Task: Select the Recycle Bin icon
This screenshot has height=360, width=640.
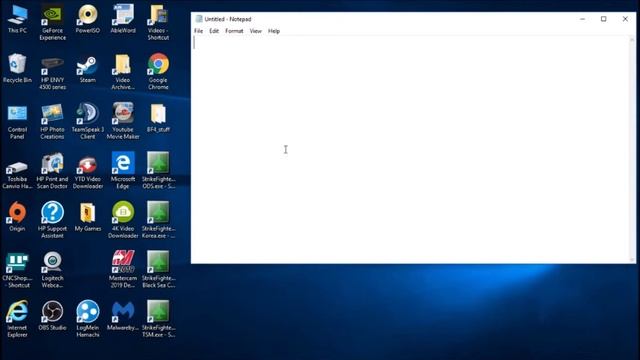Action: point(17,69)
